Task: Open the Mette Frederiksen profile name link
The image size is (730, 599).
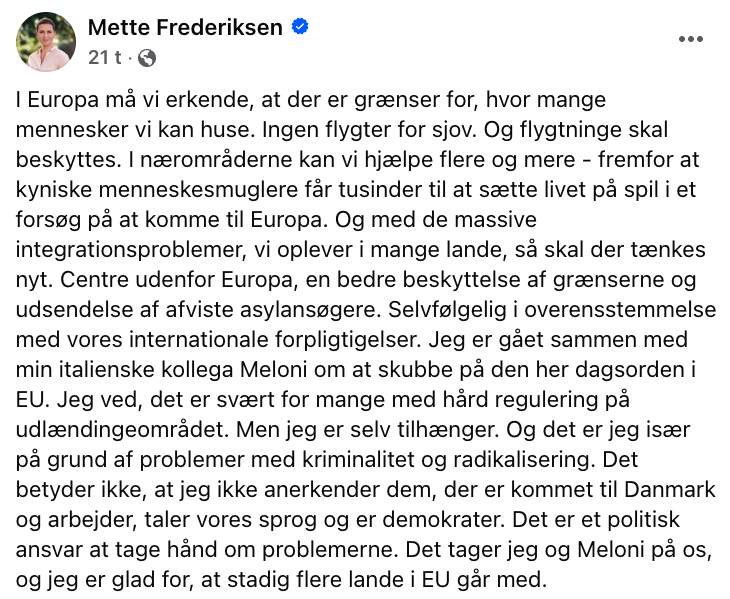Action: tap(186, 28)
